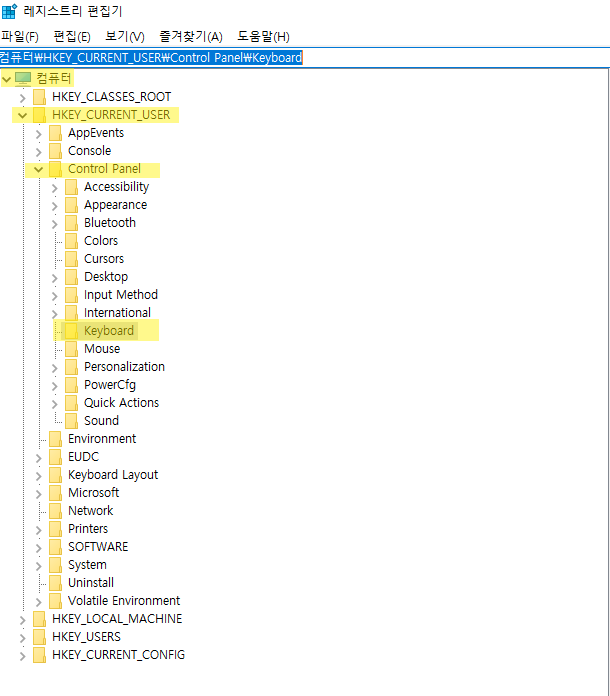Open the 도움말(H) menu
610x696 pixels.
point(263,36)
